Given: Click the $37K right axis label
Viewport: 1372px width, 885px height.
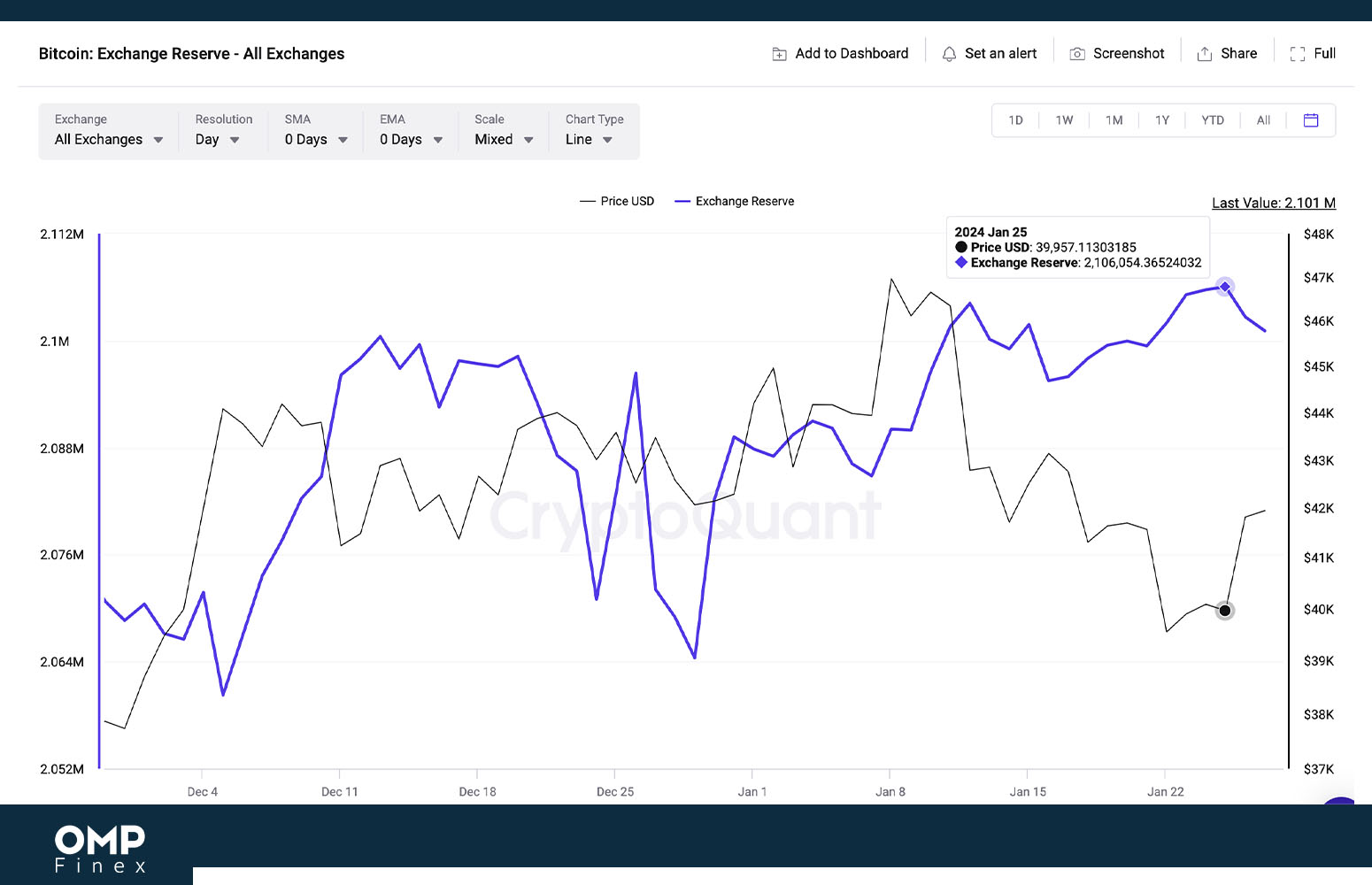Looking at the screenshot, I should [x=1318, y=769].
